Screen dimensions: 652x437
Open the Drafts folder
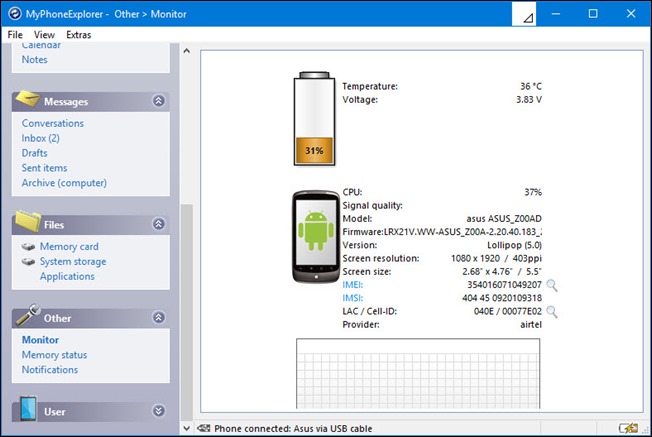point(35,153)
